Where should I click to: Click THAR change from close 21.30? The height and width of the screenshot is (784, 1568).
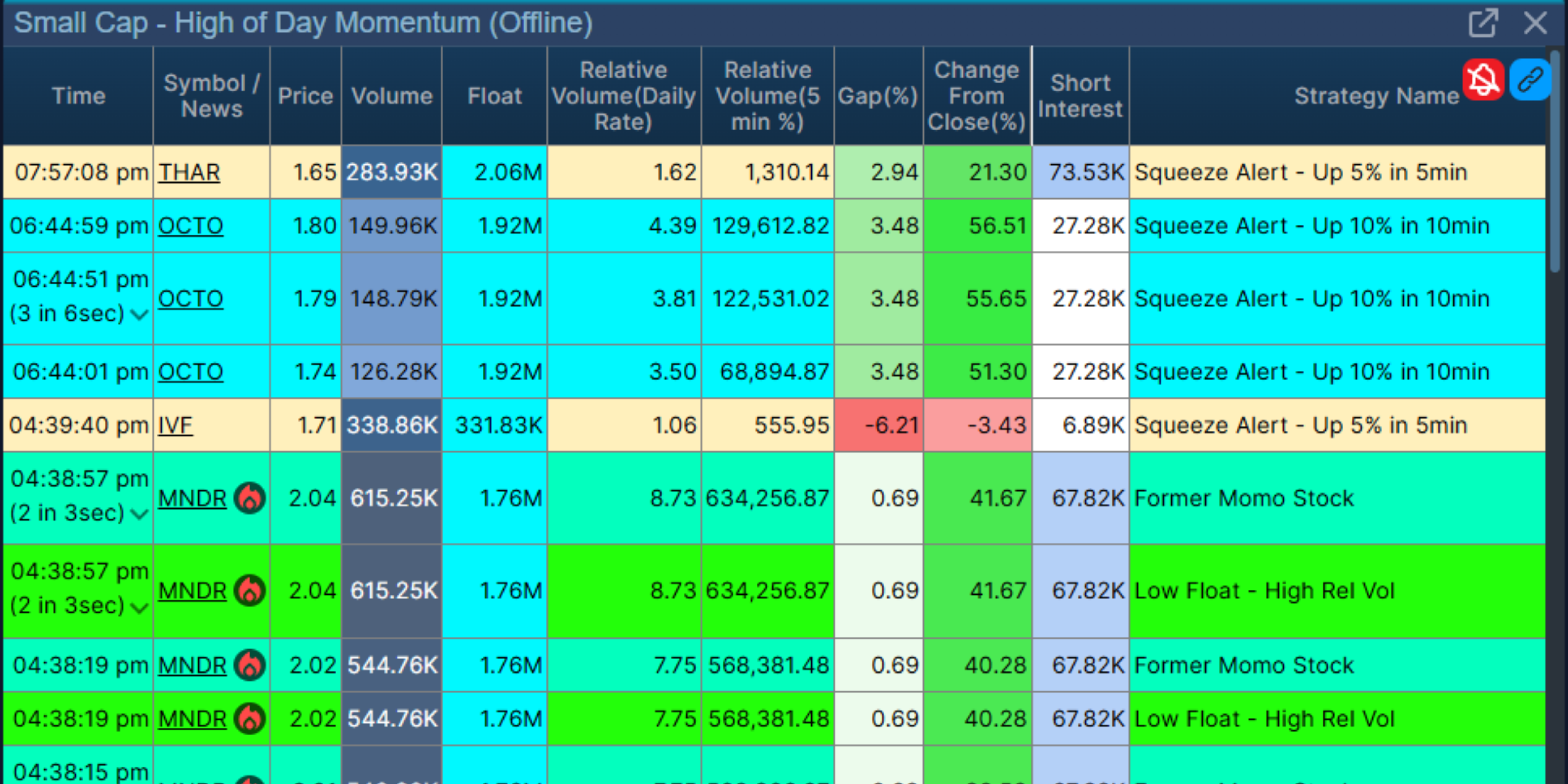(x=977, y=172)
